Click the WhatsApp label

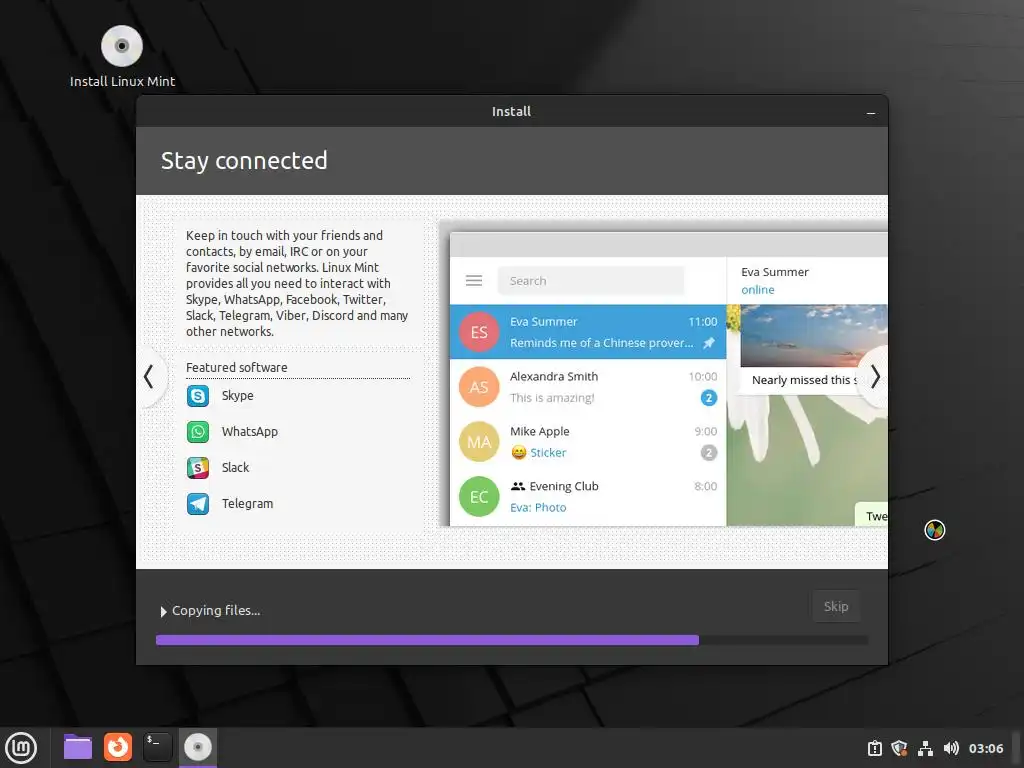coord(249,432)
